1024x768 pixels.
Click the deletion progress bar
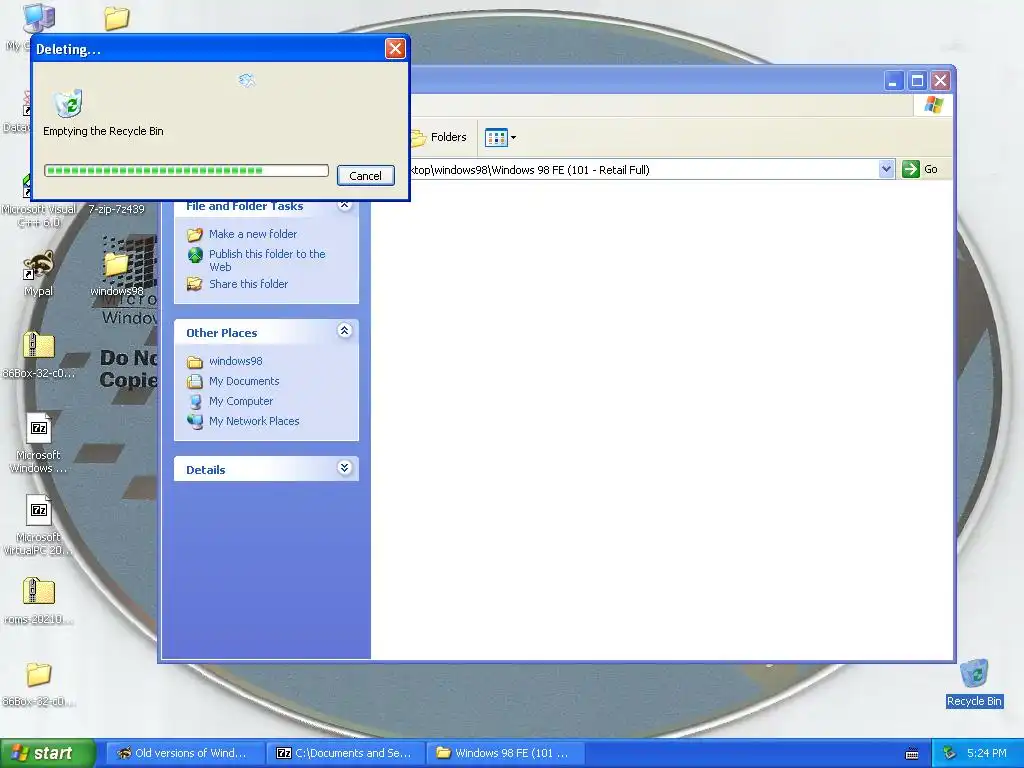point(186,170)
